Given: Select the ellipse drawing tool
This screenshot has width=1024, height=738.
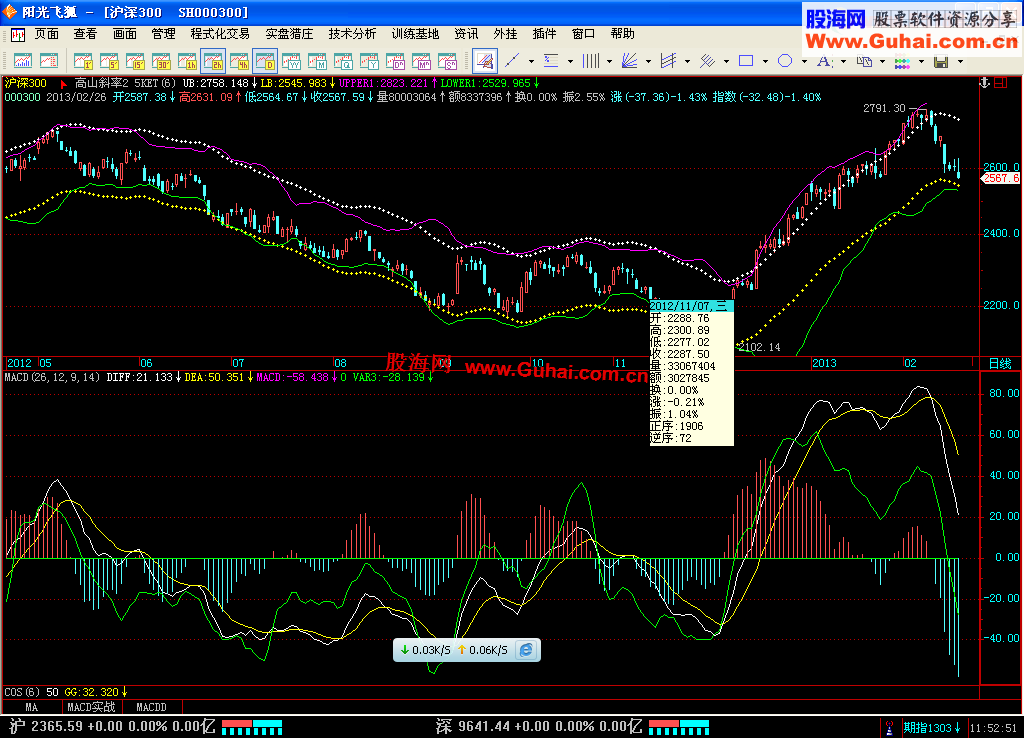Looking at the screenshot, I should (785, 61).
